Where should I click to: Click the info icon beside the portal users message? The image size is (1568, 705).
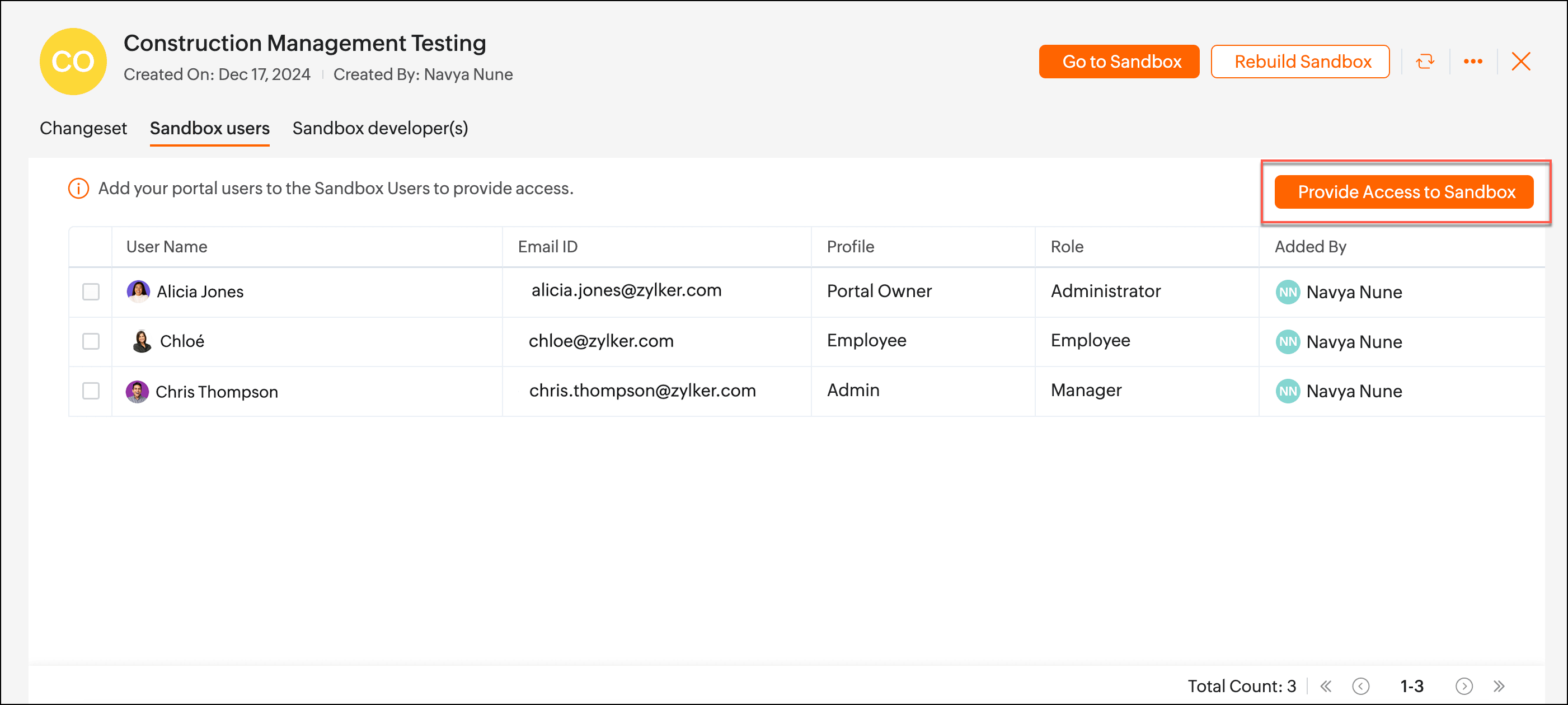click(x=78, y=189)
